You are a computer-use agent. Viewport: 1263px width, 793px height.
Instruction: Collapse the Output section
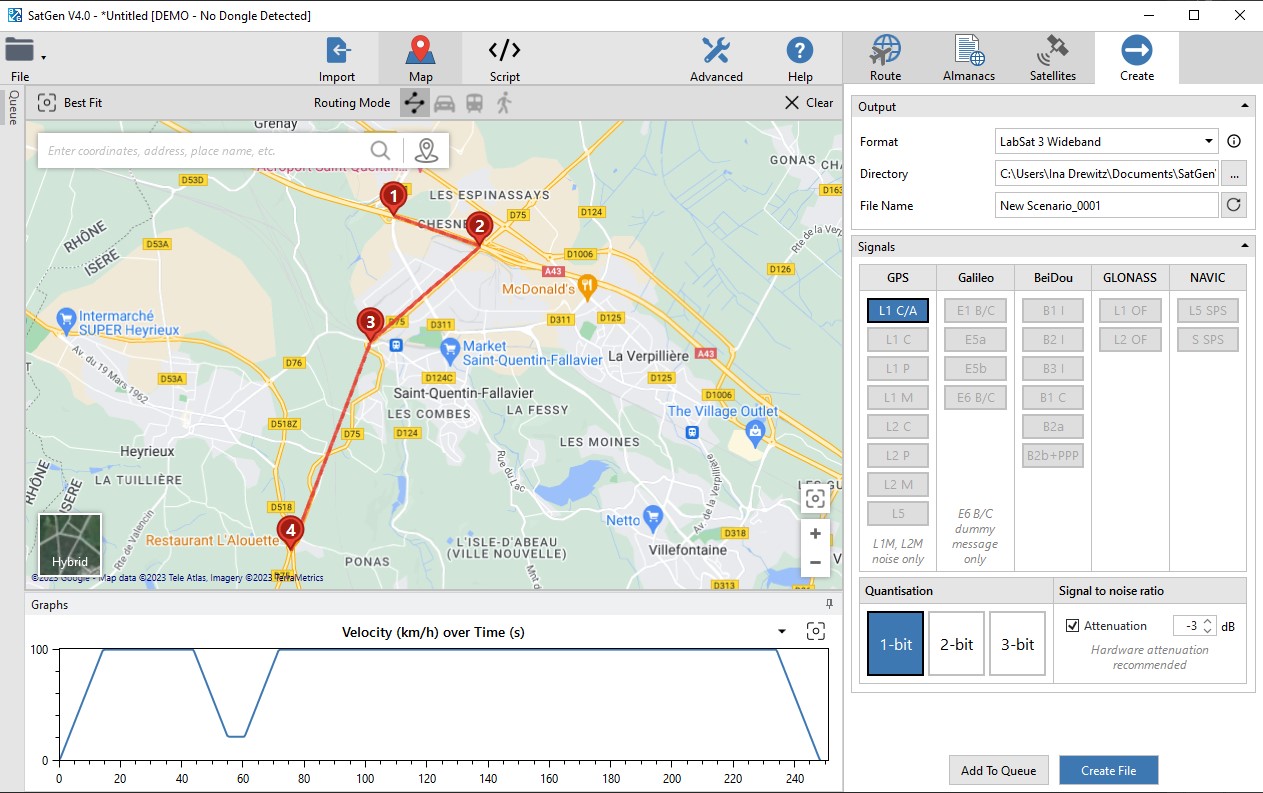pyautogui.click(x=1245, y=107)
